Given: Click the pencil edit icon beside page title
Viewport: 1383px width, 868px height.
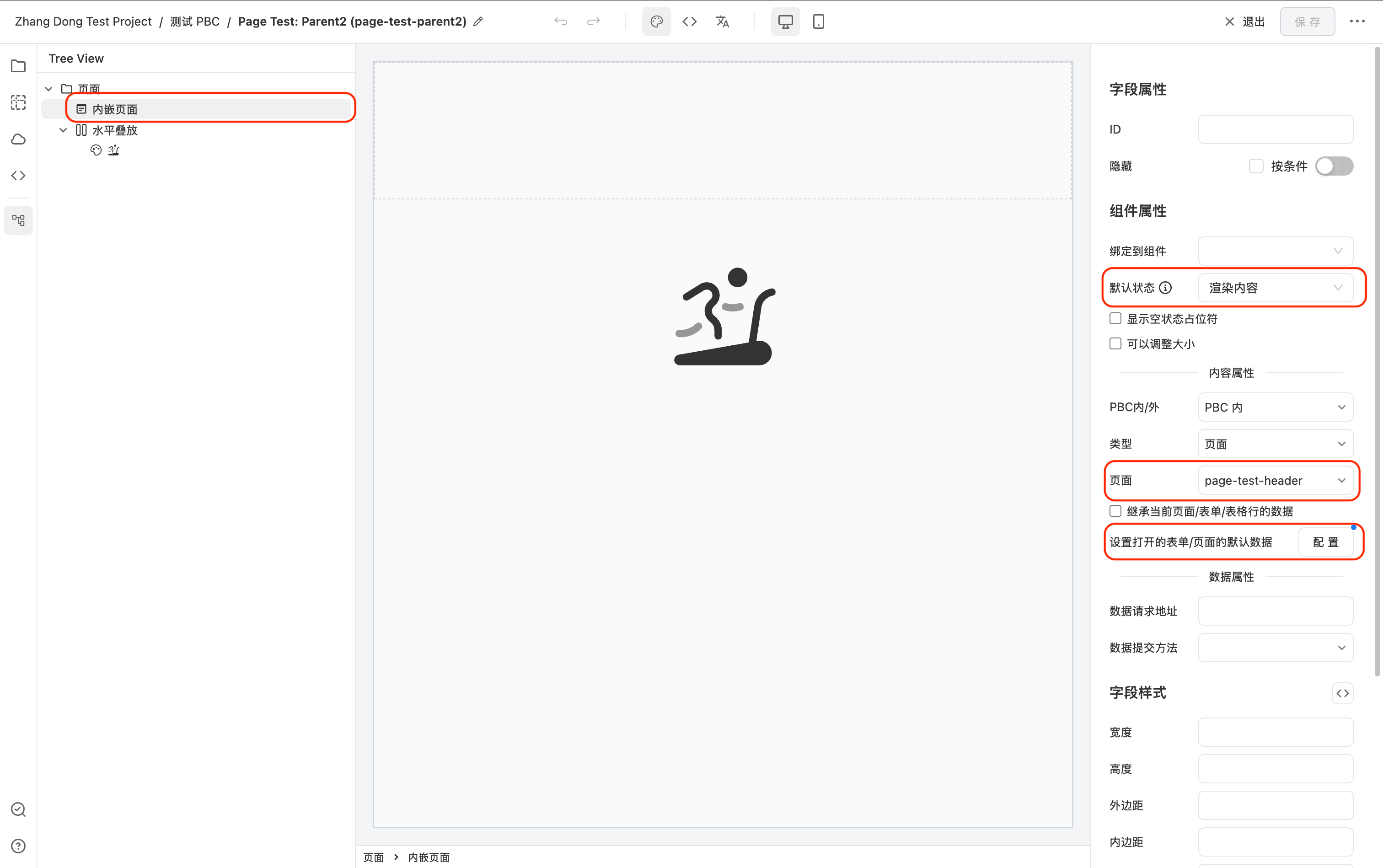Looking at the screenshot, I should [x=478, y=22].
